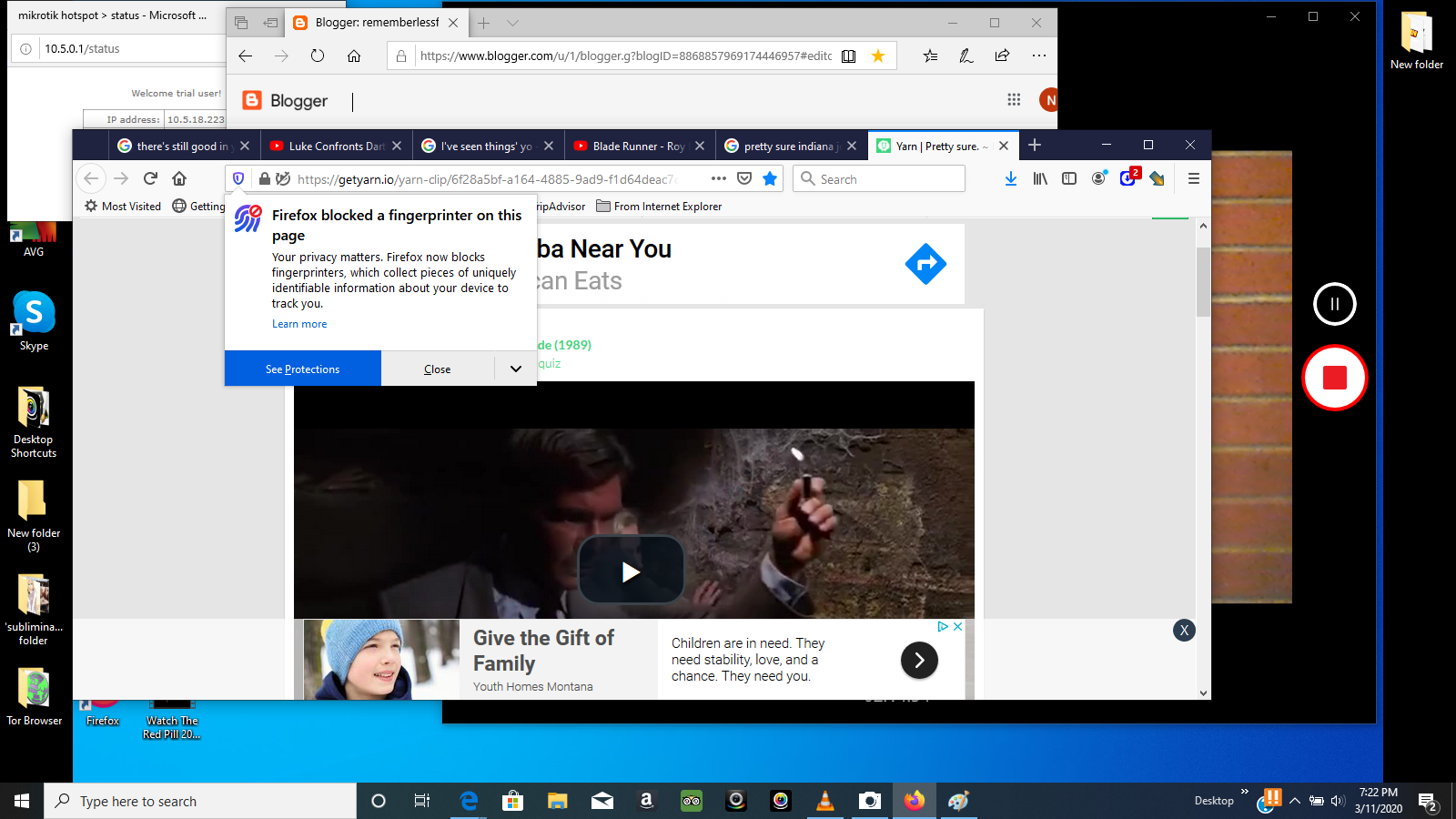Expand the Edge tab previews dropdown
Viewport: 1456px width, 819px height.
[x=512, y=23]
